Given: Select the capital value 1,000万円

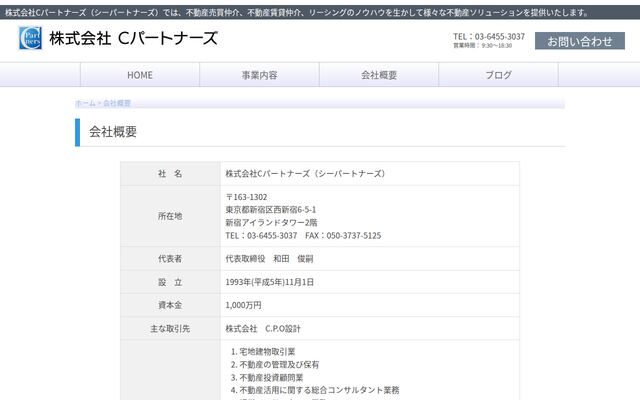Looking at the screenshot, I should [x=243, y=305].
